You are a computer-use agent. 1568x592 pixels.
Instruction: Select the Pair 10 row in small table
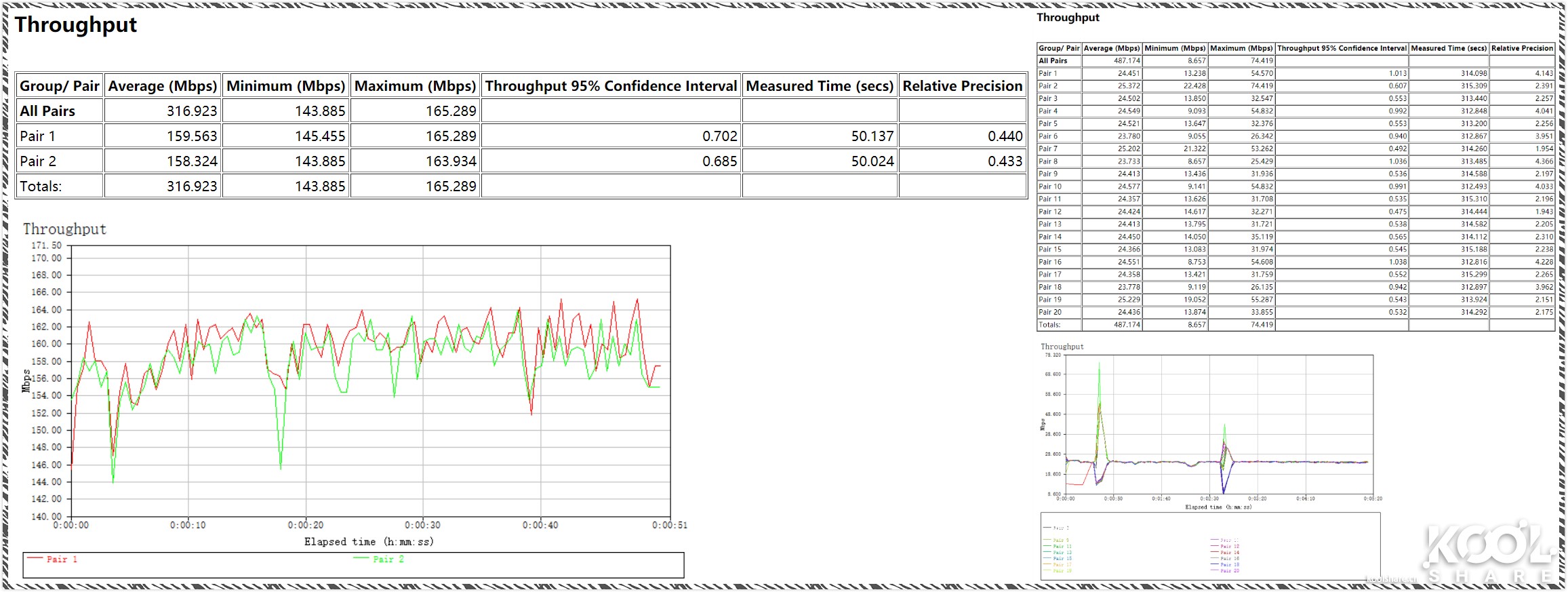1050,186
